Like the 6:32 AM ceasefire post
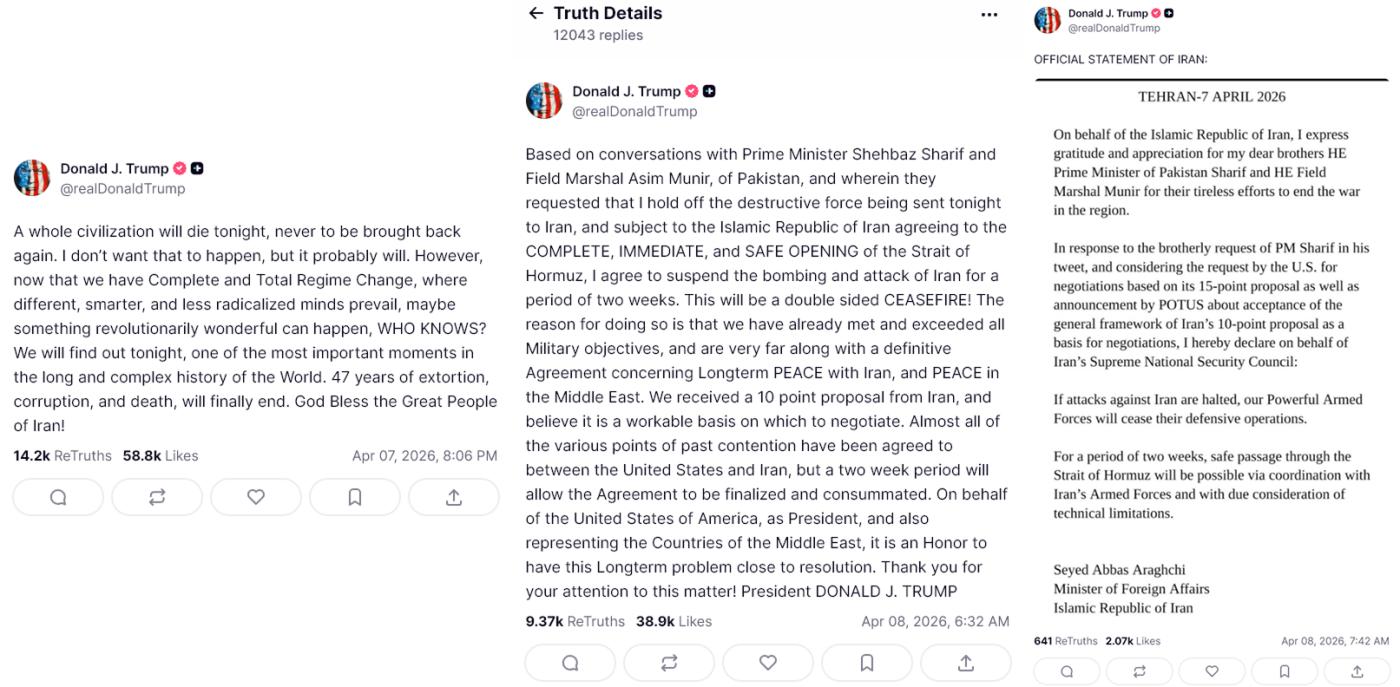 click(x=768, y=662)
